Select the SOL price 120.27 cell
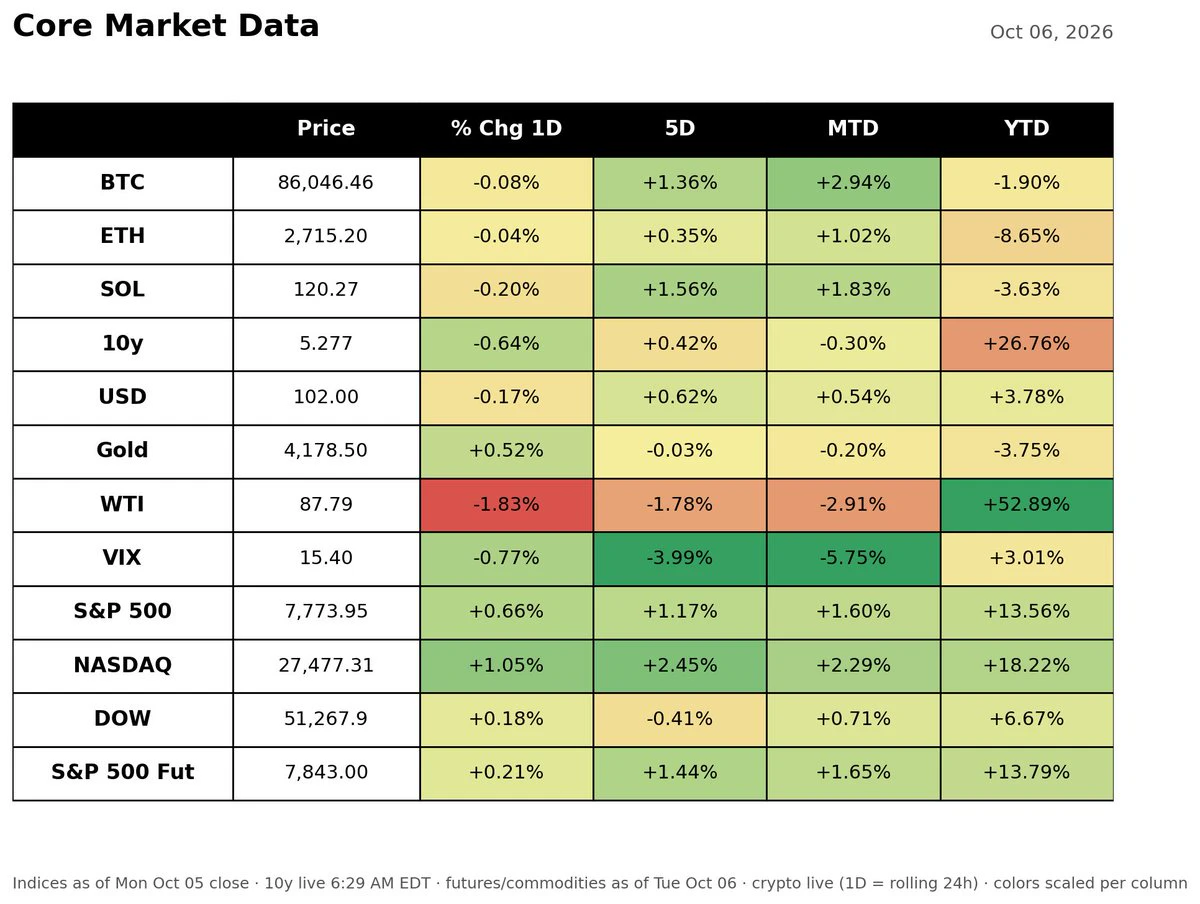Image resolution: width=1200 pixels, height=904 pixels. 326,290
